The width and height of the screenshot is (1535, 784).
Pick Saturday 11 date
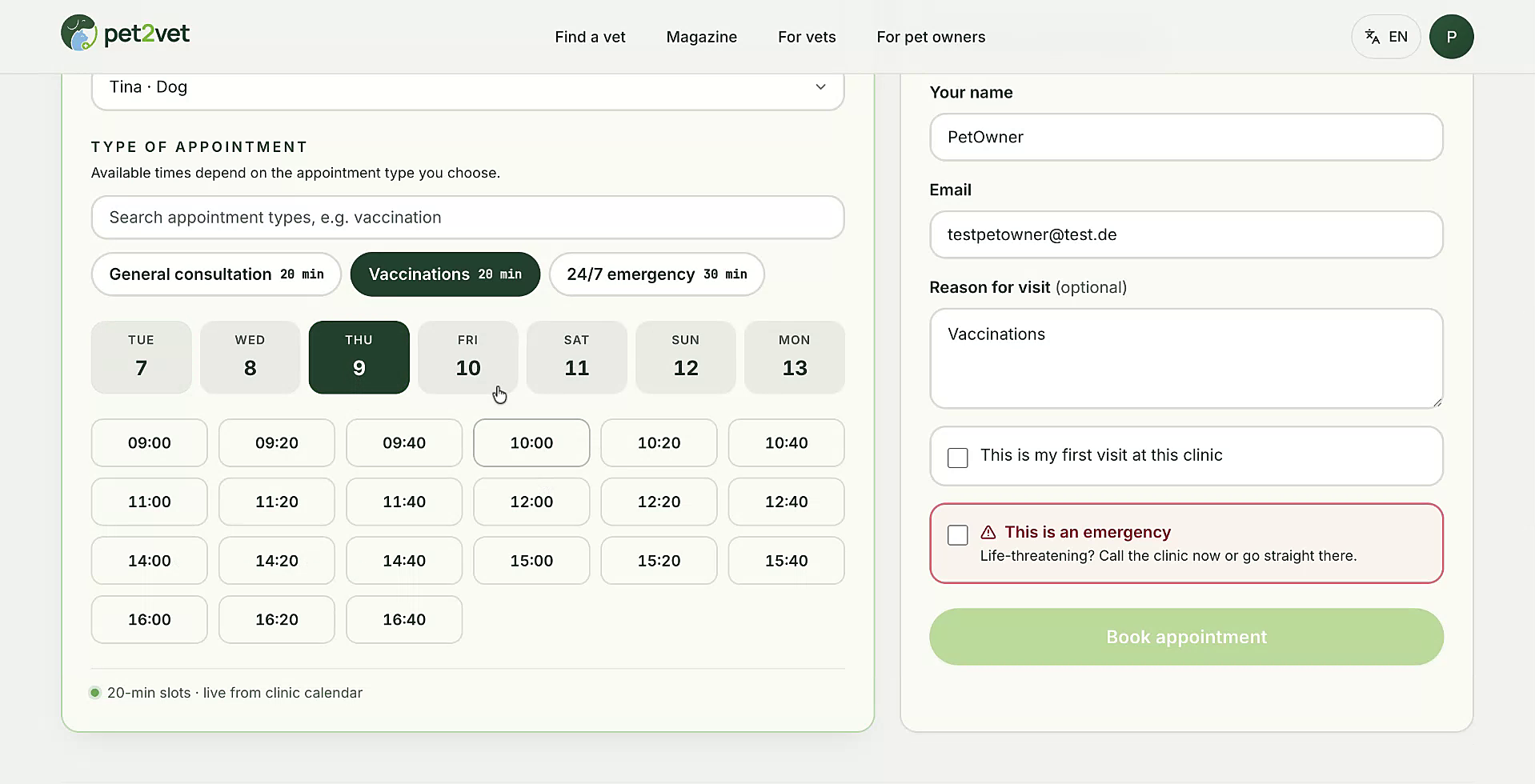tap(576, 357)
